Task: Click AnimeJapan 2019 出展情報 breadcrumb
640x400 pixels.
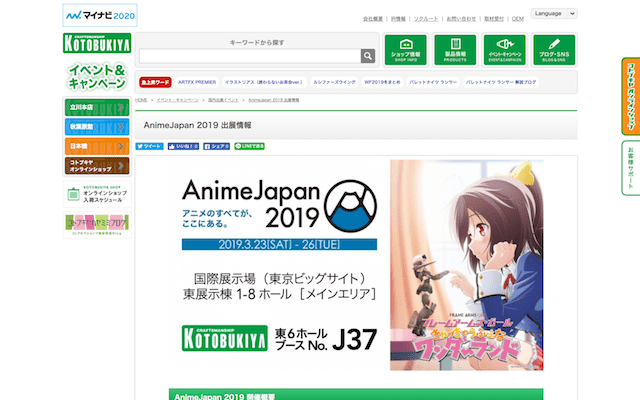Action: pos(273,100)
